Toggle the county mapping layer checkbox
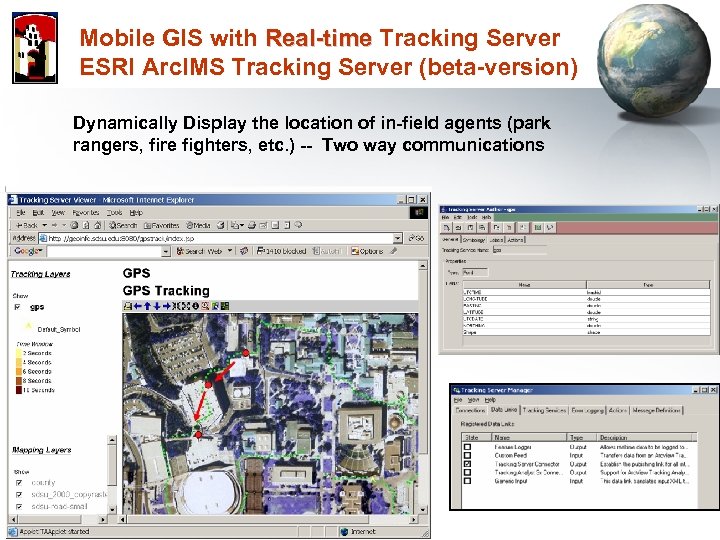The image size is (720, 540). pyautogui.click(x=19, y=483)
